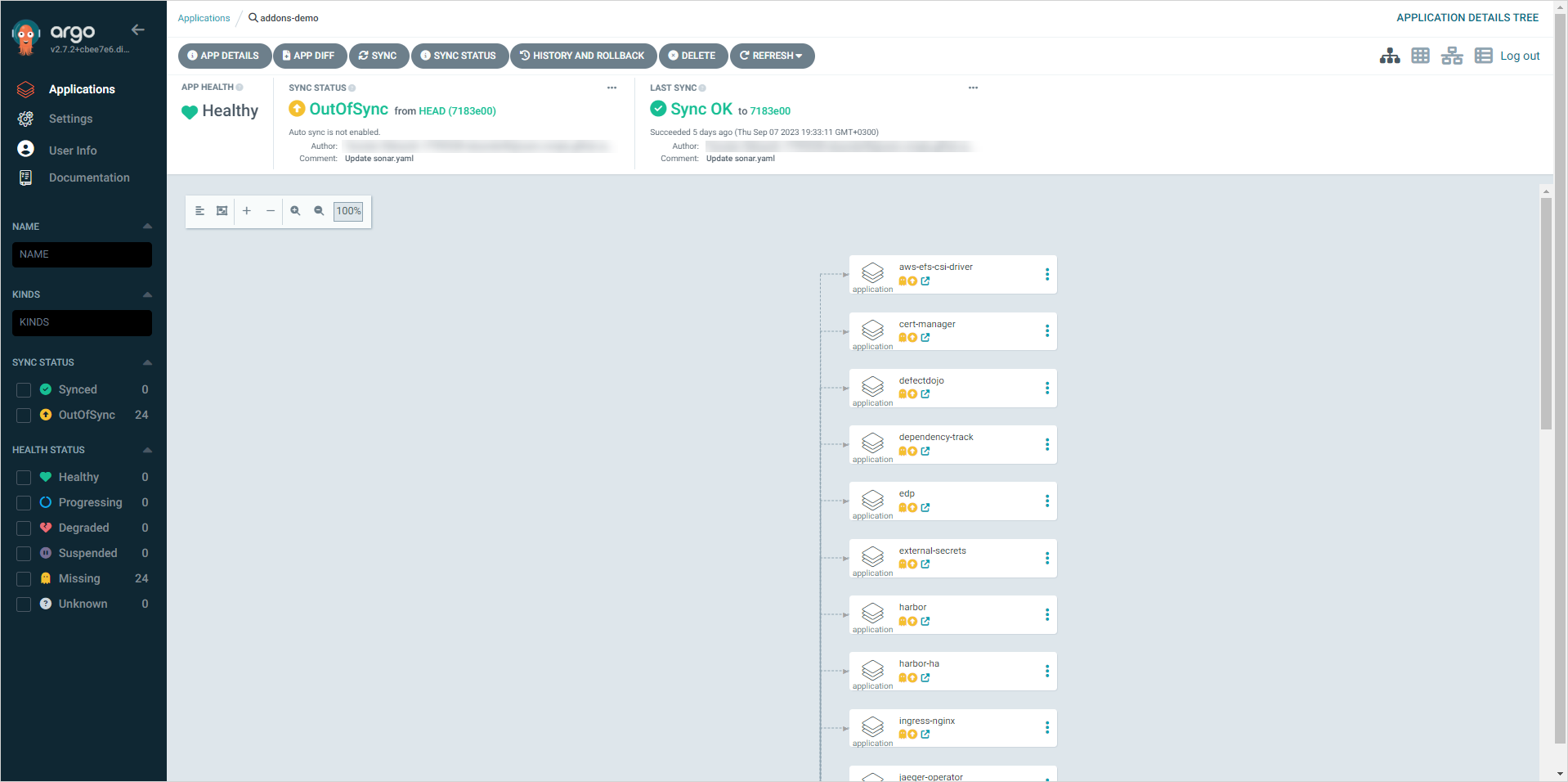Click the DELETE button
1568x782 pixels.
pos(692,56)
